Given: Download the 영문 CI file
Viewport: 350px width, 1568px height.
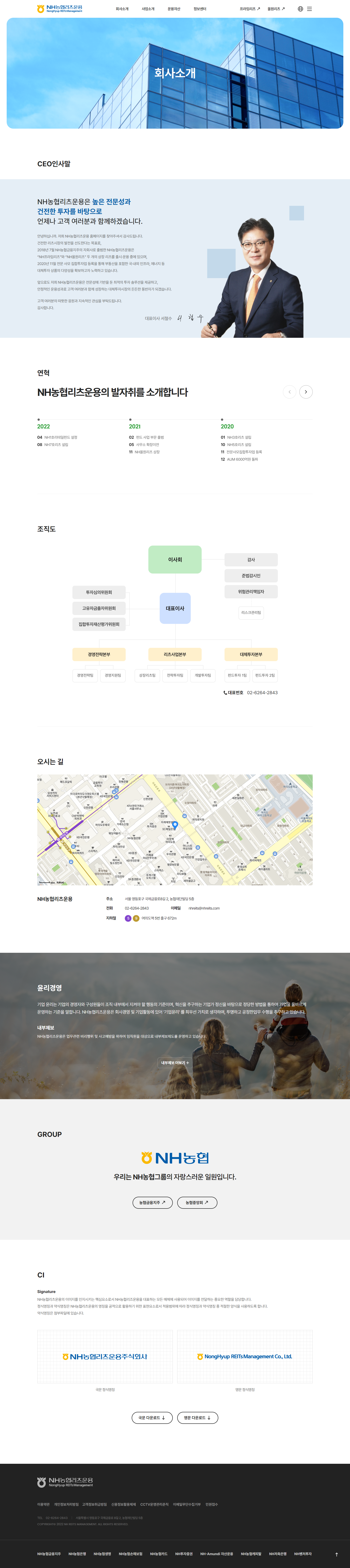Looking at the screenshot, I should click(x=198, y=1418).
